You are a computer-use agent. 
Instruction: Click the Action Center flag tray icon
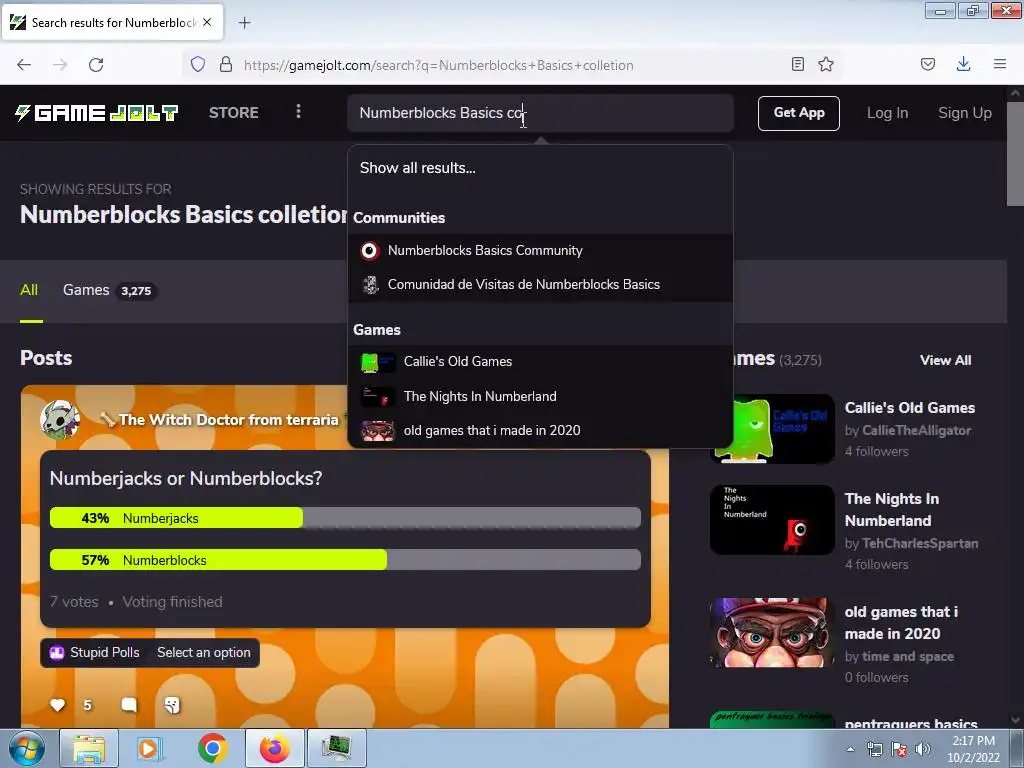point(899,749)
